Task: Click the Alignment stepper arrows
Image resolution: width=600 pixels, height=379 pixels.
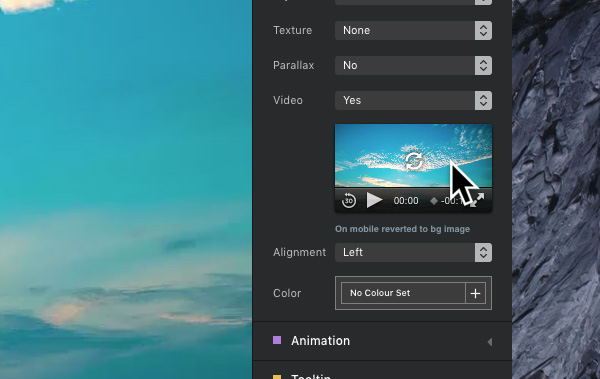Action: coord(483,252)
